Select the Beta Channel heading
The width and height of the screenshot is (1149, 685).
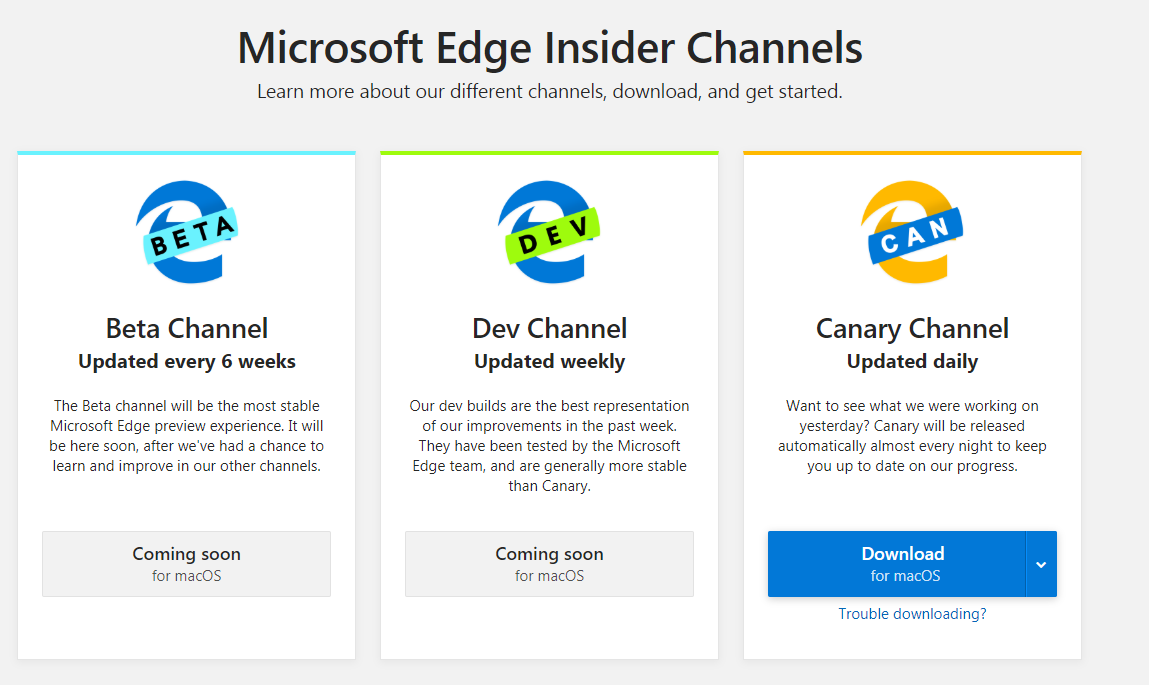tap(187, 329)
